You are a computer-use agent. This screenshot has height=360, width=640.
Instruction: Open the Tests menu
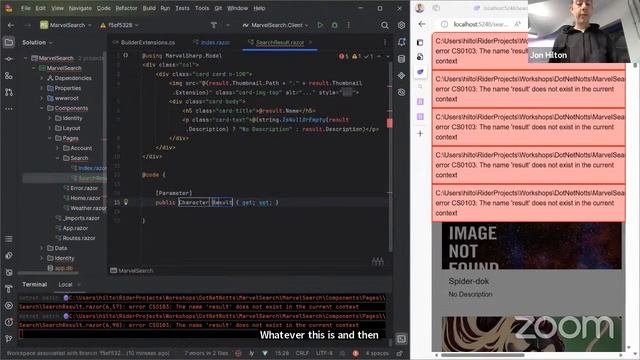click(182, 8)
